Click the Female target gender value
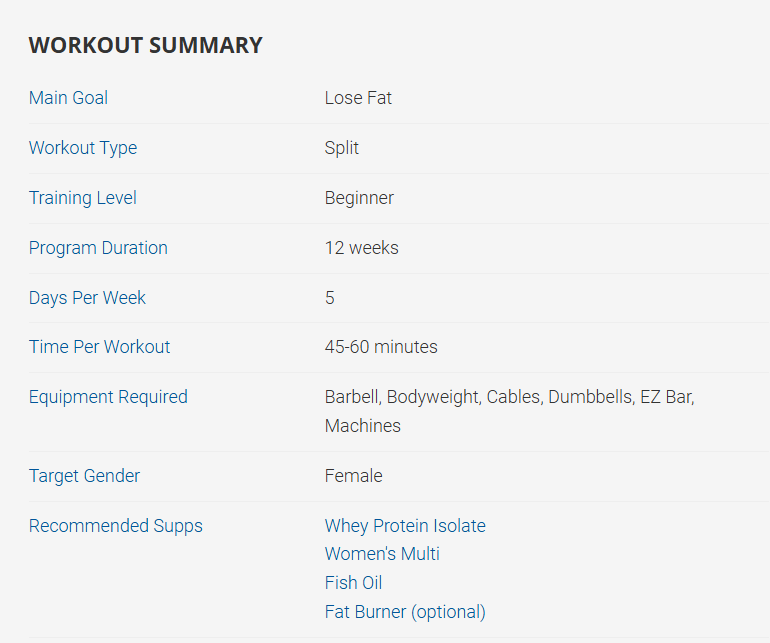Image resolution: width=770 pixels, height=643 pixels. click(353, 476)
